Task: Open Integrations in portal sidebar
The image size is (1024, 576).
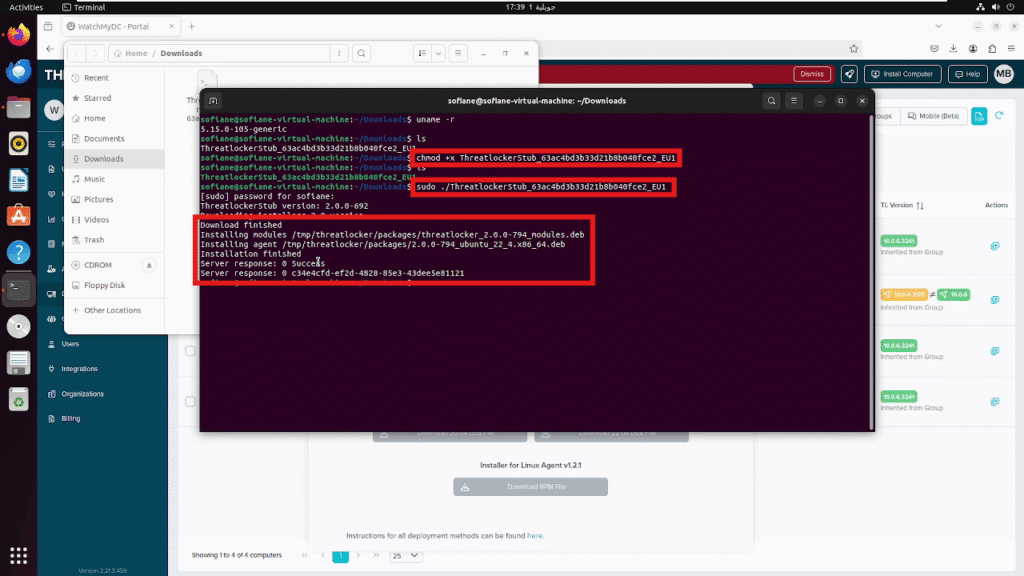Action: click(x=79, y=369)
